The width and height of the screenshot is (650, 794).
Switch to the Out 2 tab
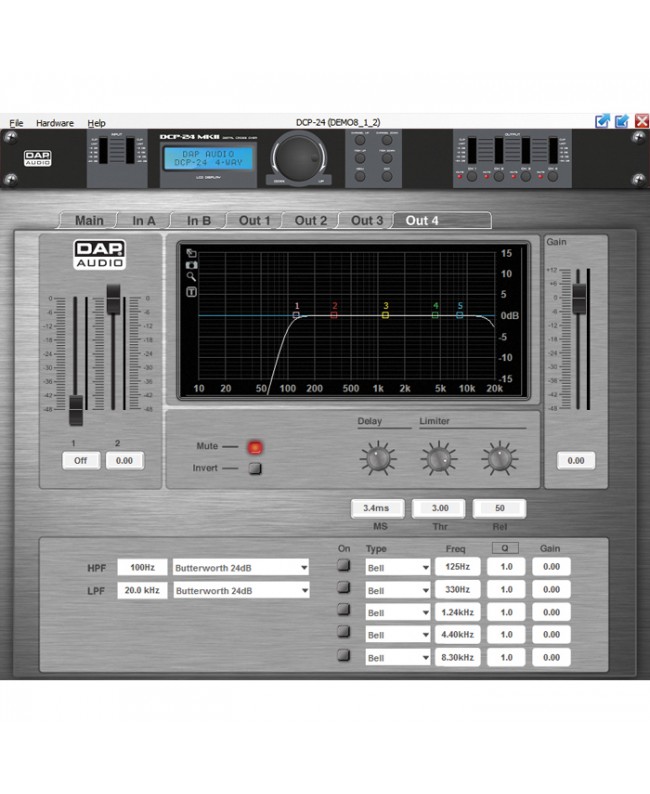coord(311,221)
